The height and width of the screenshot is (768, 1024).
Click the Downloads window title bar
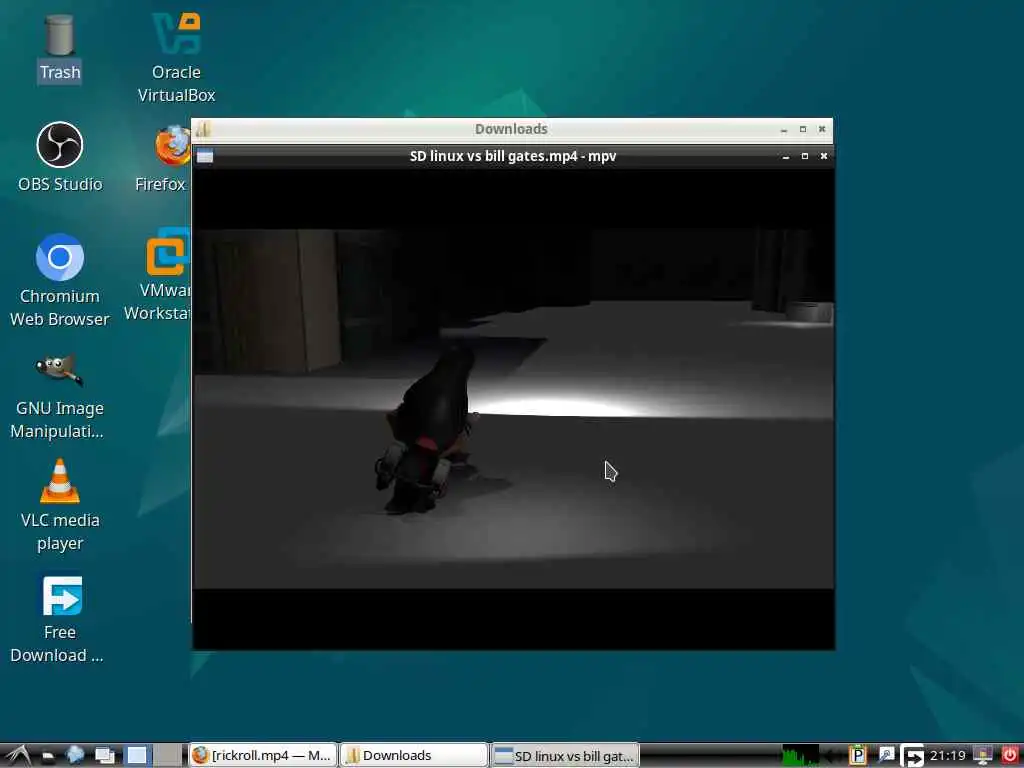(x=511, y=129)
